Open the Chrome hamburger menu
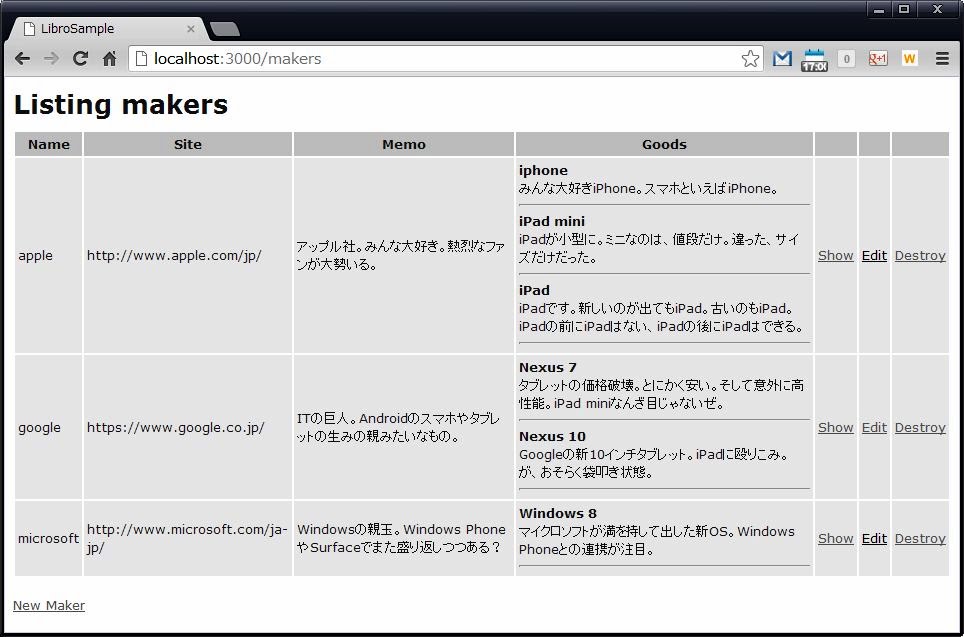Screen dimensions: 964x637 pos(942,59)
